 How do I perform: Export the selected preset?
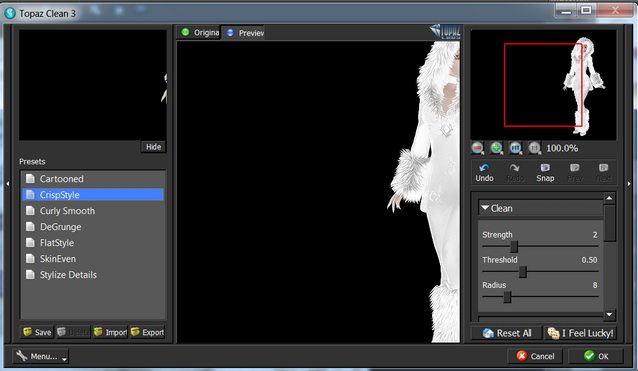click(x=147, y=332)
